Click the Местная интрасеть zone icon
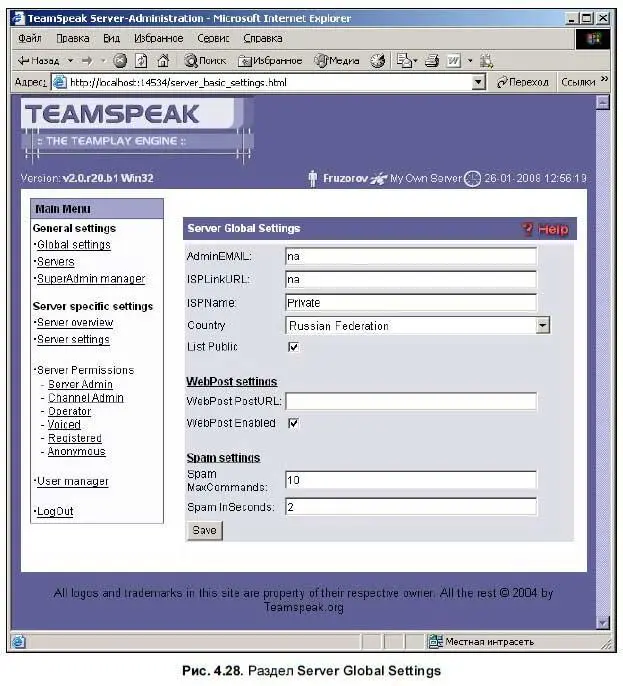 (435, 641)
